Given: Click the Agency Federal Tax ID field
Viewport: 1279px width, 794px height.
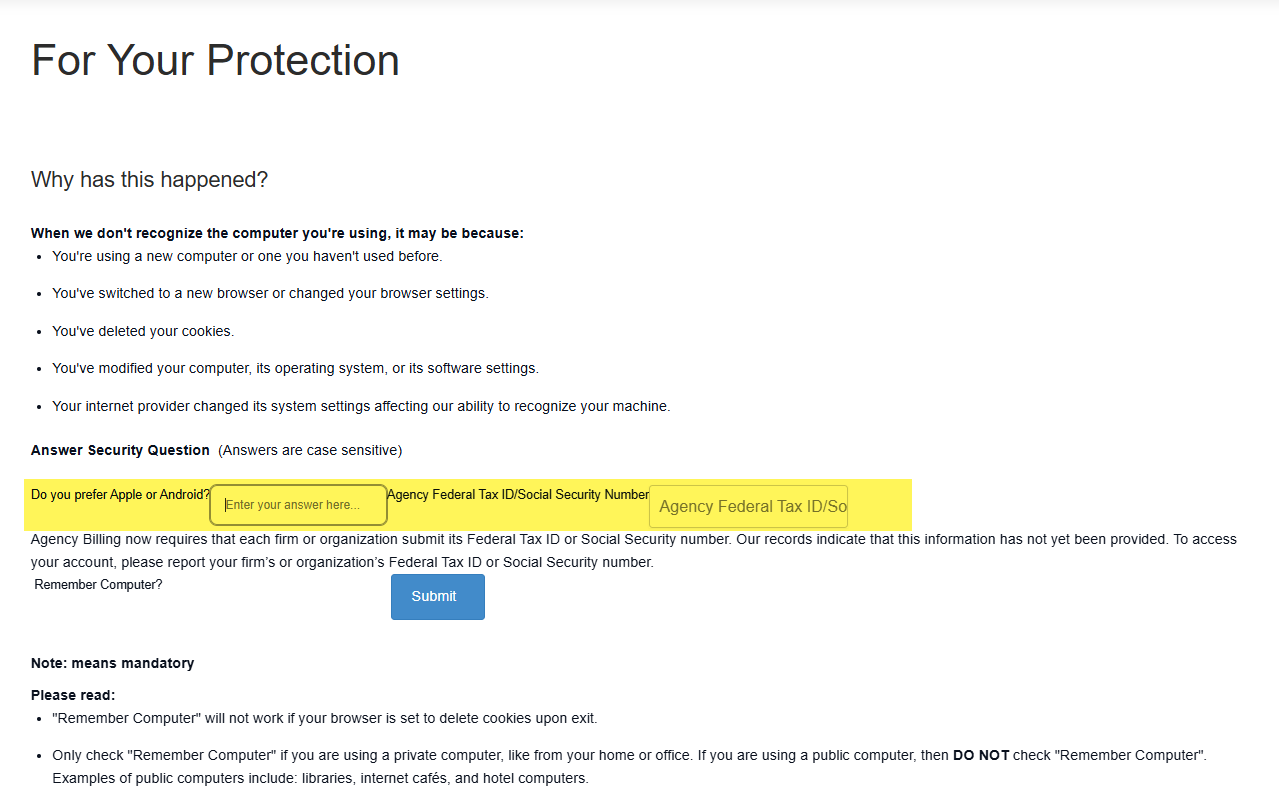Looking at the screenshot, I should point(748,506).
